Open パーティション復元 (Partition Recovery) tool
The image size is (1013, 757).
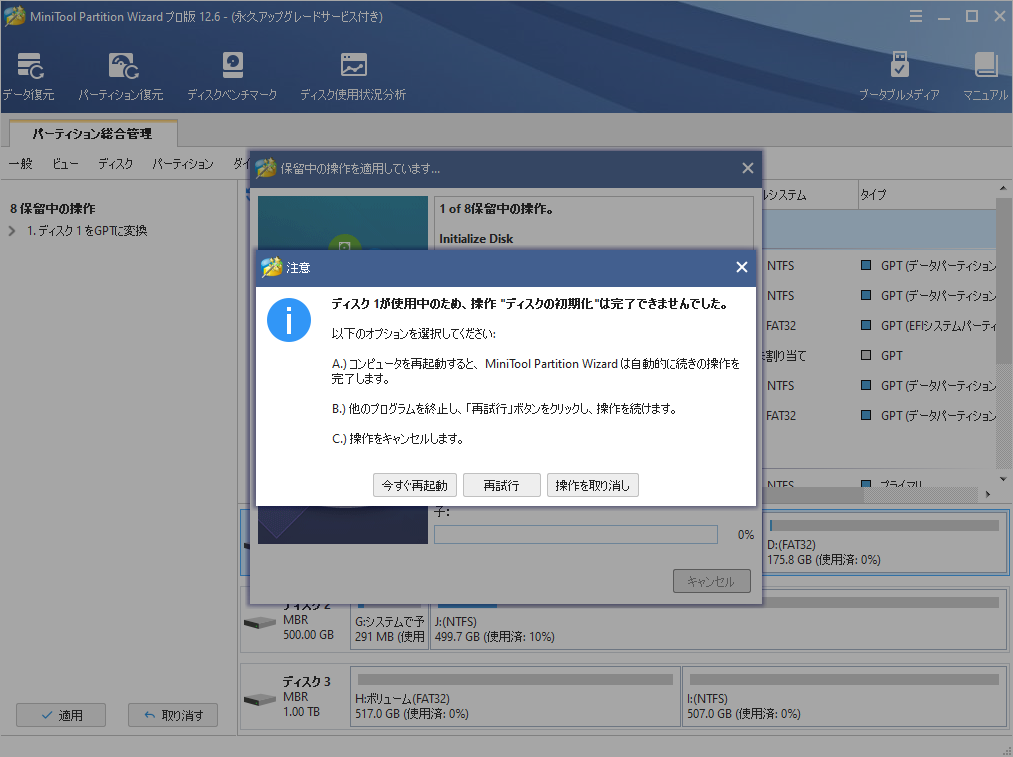pos(121,76)
